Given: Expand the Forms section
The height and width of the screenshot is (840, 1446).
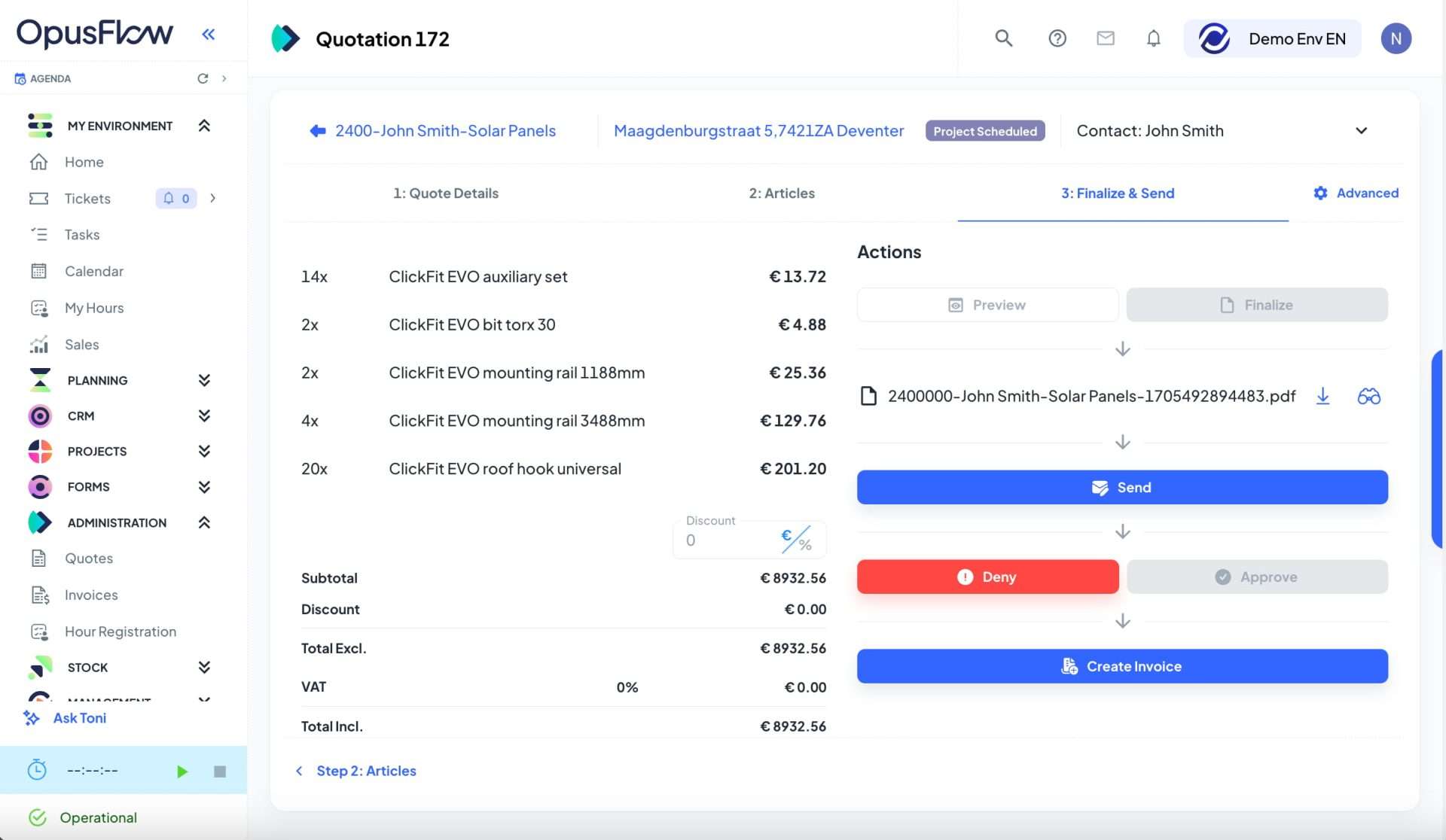Looking at the screenshot, I should tap(203, 487).
